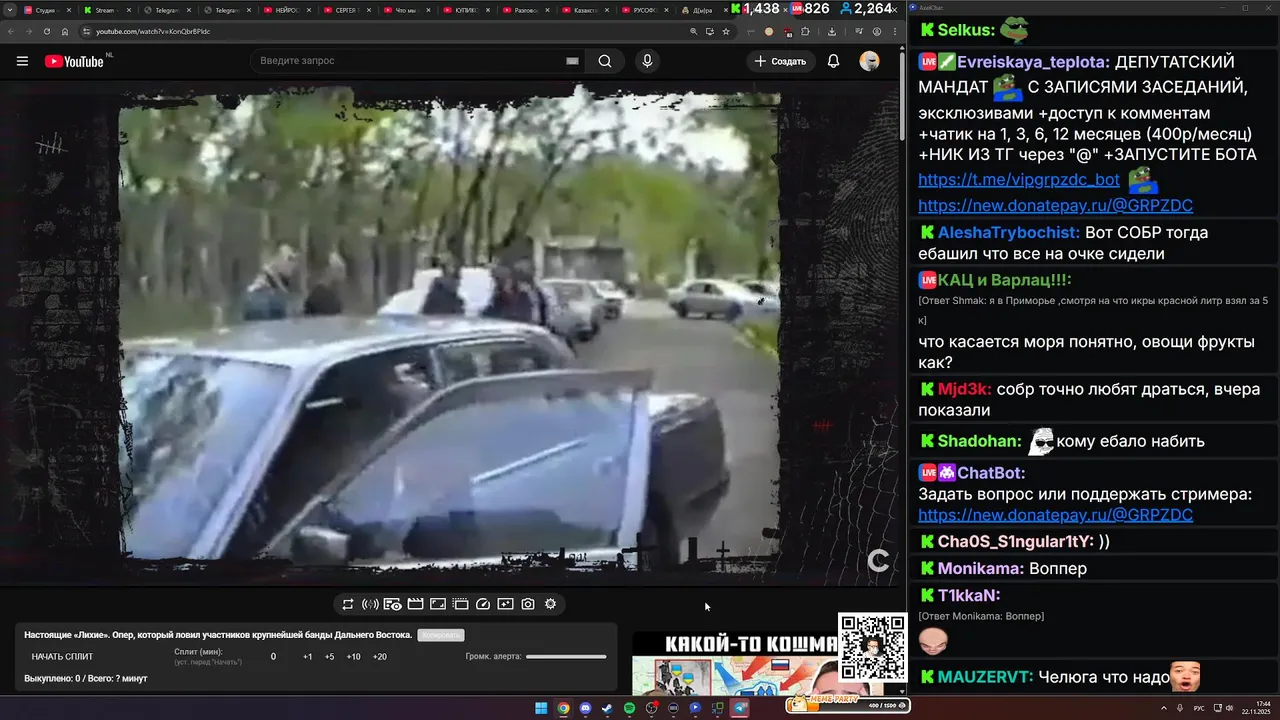Click the browser back arrow
This screenshot has width=1280, height=720.
coord(12,31)
